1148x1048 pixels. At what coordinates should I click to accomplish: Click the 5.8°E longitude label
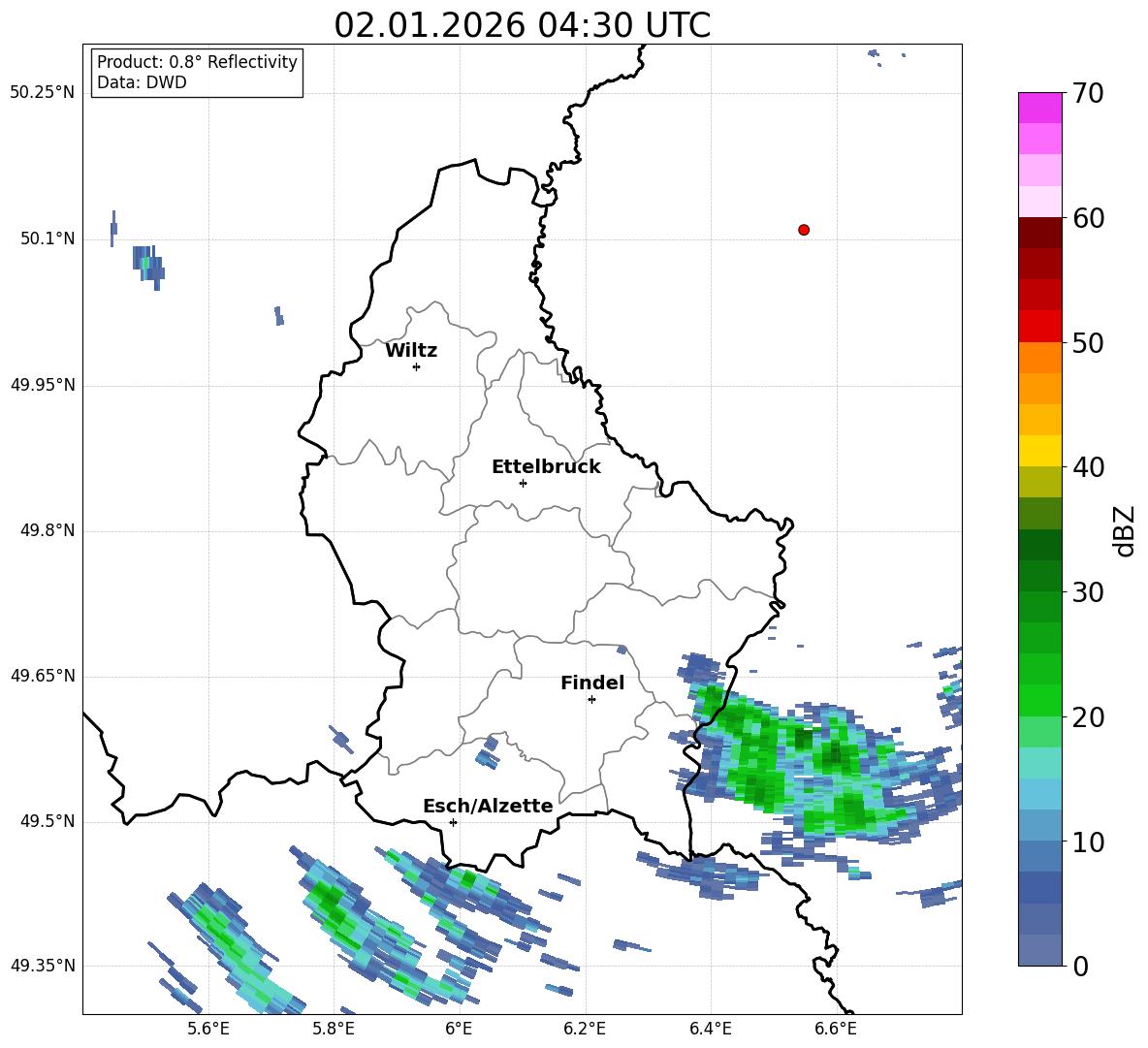tap(334, 1029)
